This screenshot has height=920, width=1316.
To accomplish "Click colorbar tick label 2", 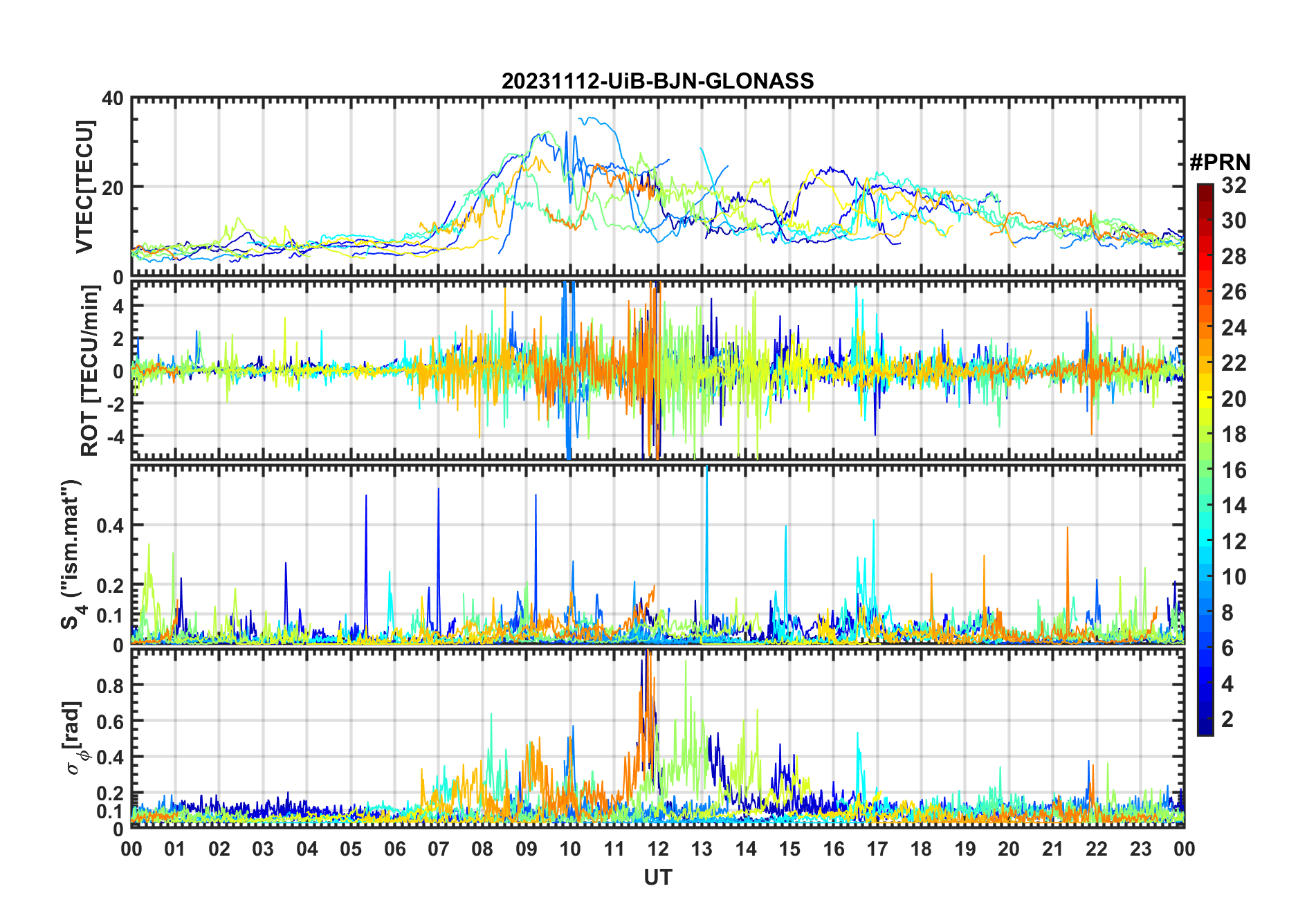I will (x=1227, y=719).
